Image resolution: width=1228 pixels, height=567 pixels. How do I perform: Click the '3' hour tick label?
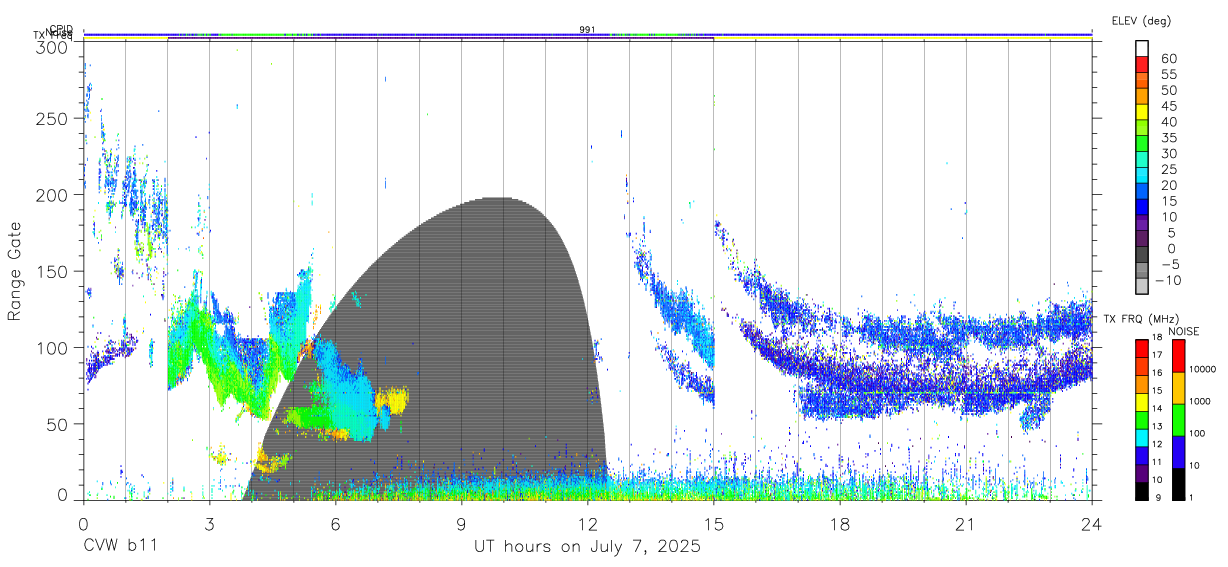click(x=209, y=524)
